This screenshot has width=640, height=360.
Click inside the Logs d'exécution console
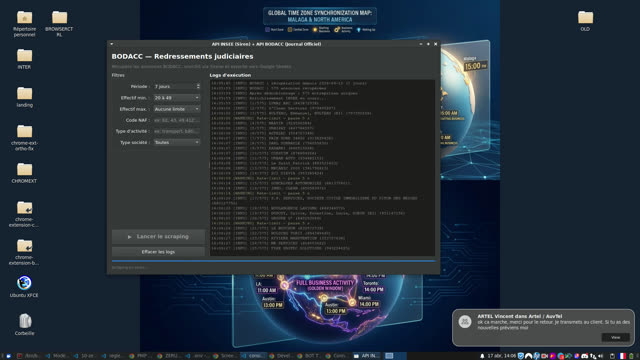point(322,168)
